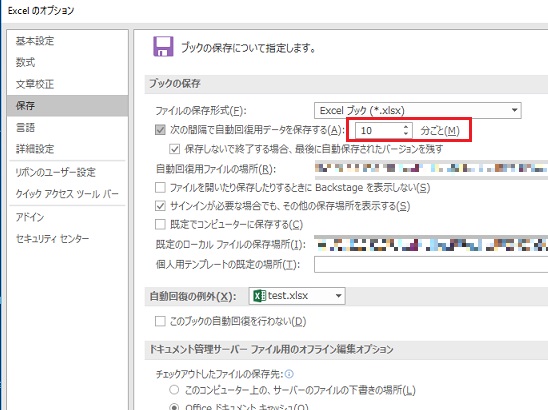Enable Backstage を表示しない checkbox
The width and height of the screenshot is (548, 410).
point(160,188)
